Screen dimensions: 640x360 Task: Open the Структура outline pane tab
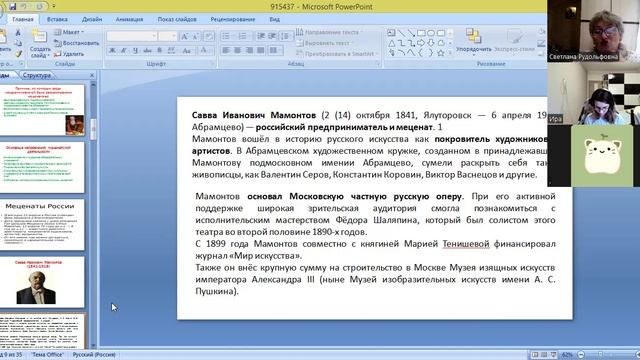pos(37,75)
